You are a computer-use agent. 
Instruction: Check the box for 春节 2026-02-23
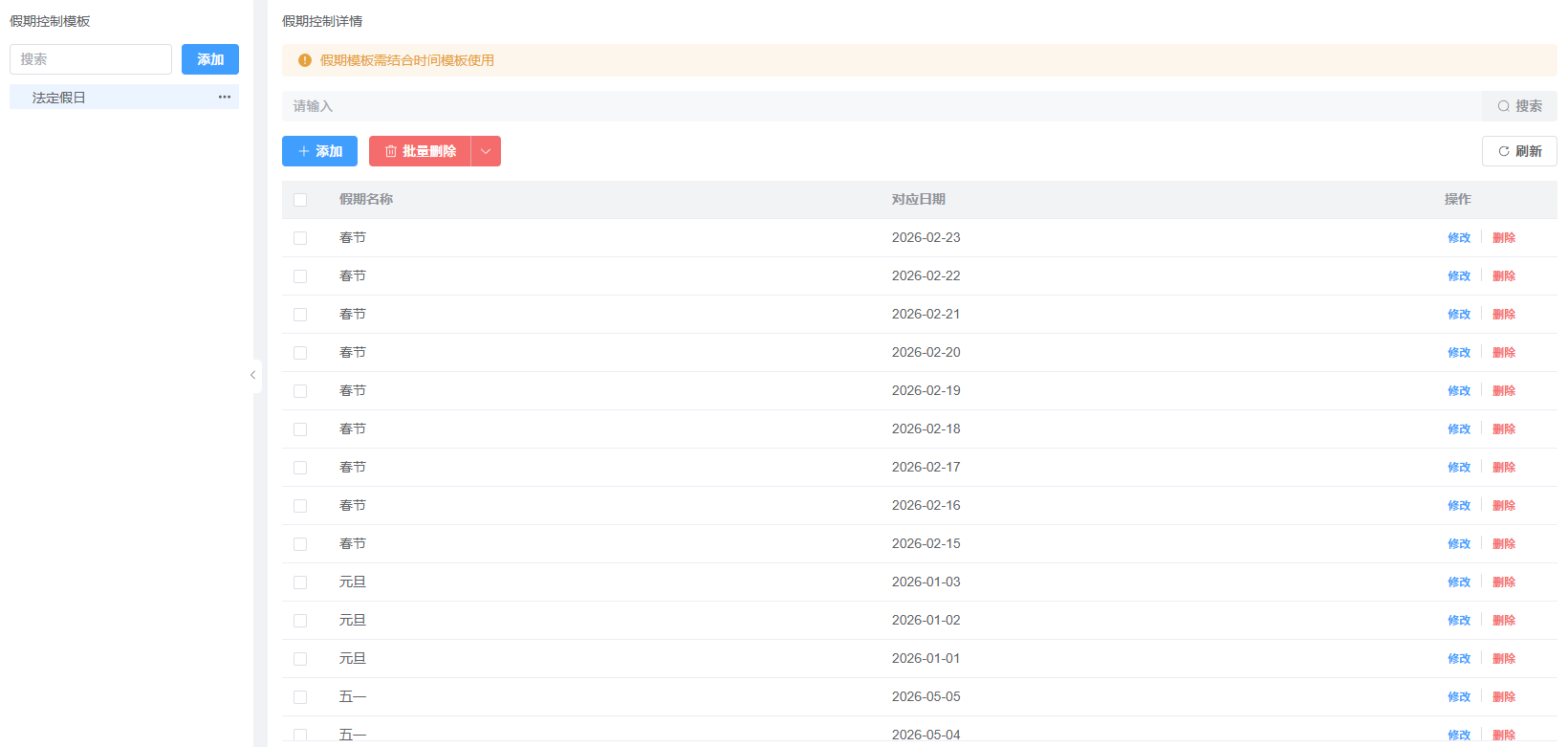pos(300,238)
